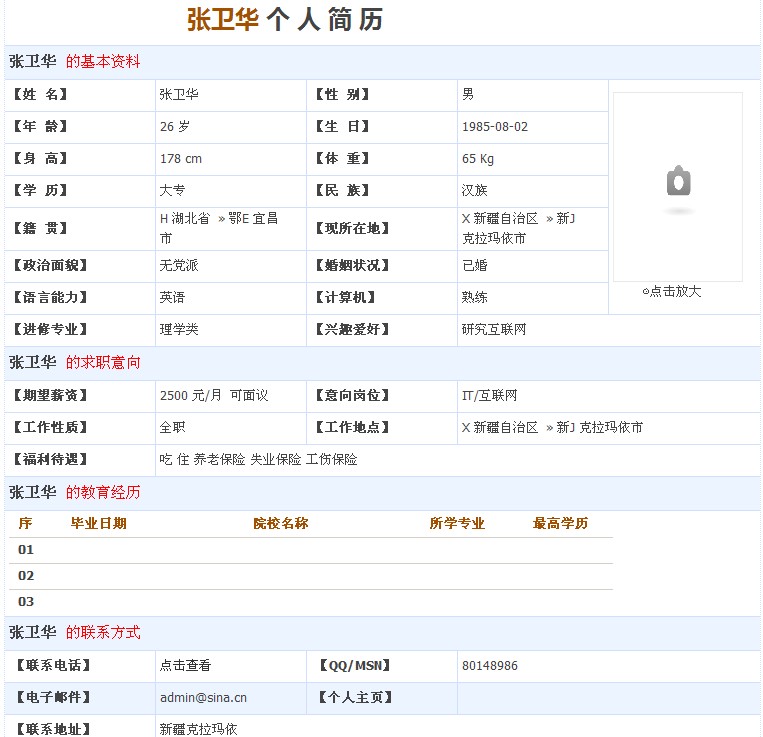Click the 的求职意向 section header
Screen dimensions: 763x737
(103, 363)
